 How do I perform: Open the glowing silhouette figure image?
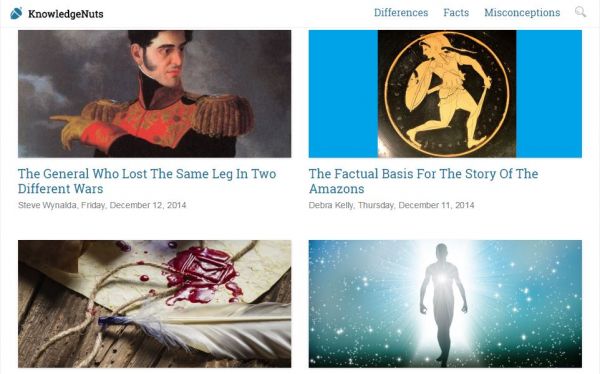[x=443, y=304]
